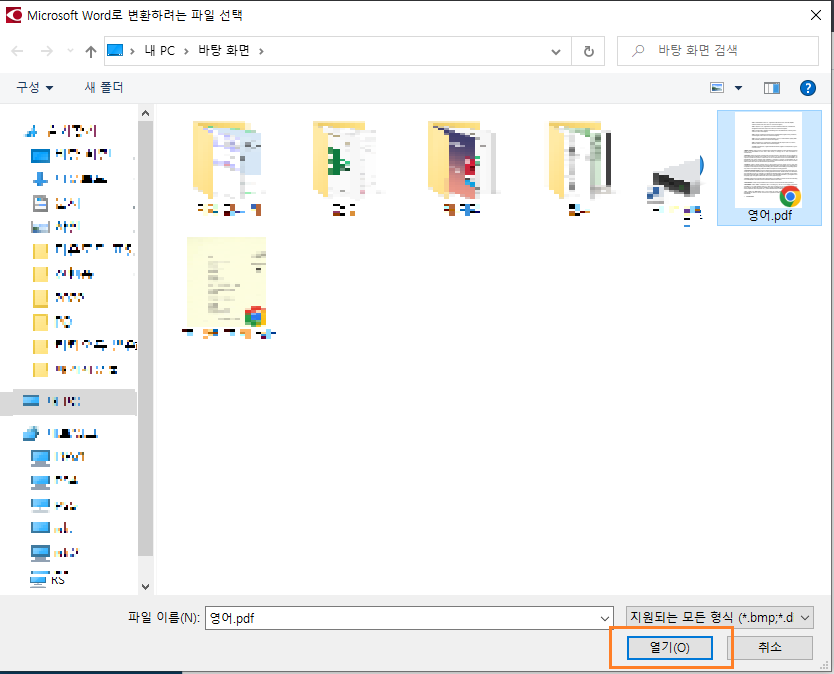
Task: Go back with the Back arrow
Action: pos(17,51)
